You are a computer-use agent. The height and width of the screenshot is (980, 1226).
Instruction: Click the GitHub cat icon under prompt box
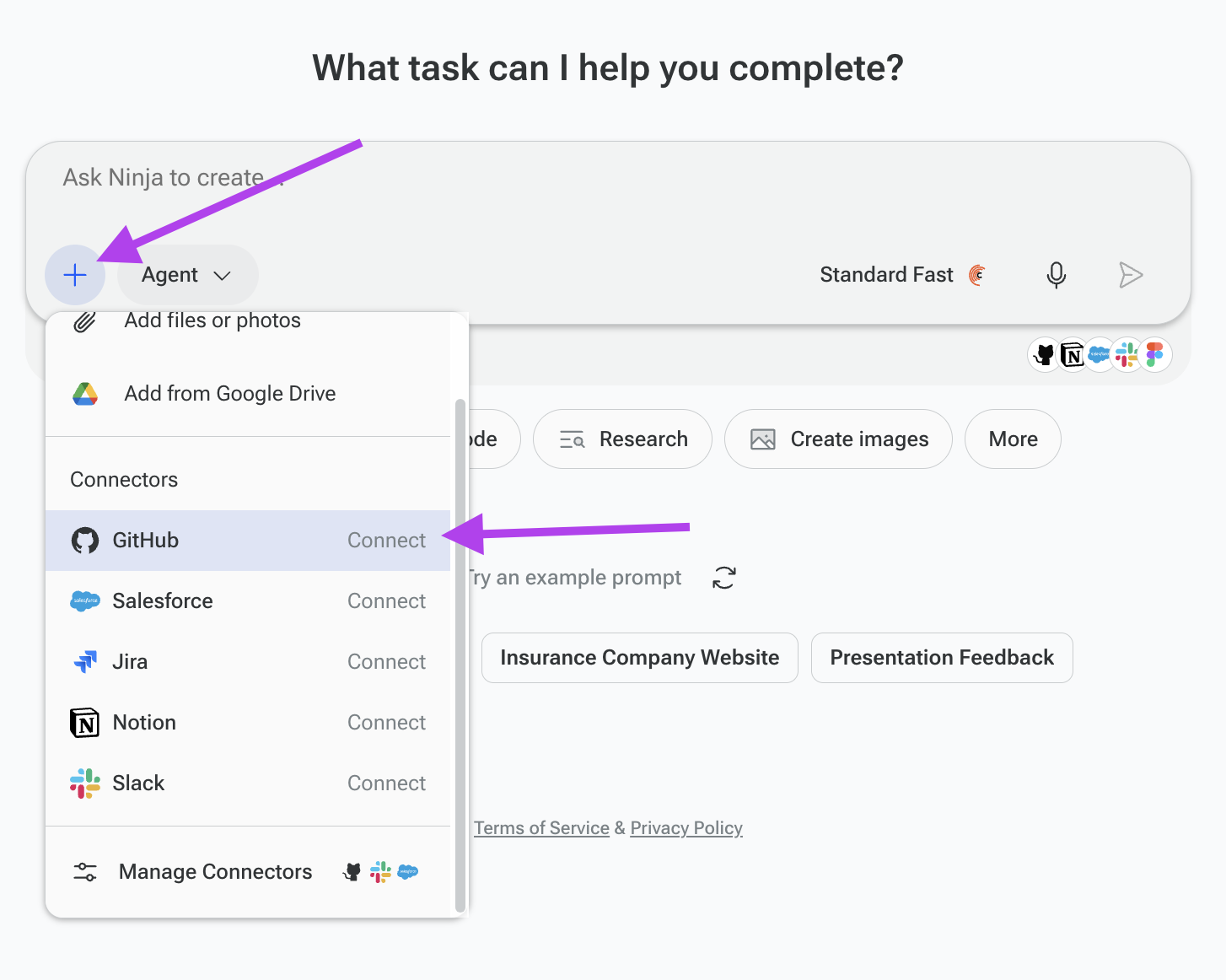[x=1045, y=355]
